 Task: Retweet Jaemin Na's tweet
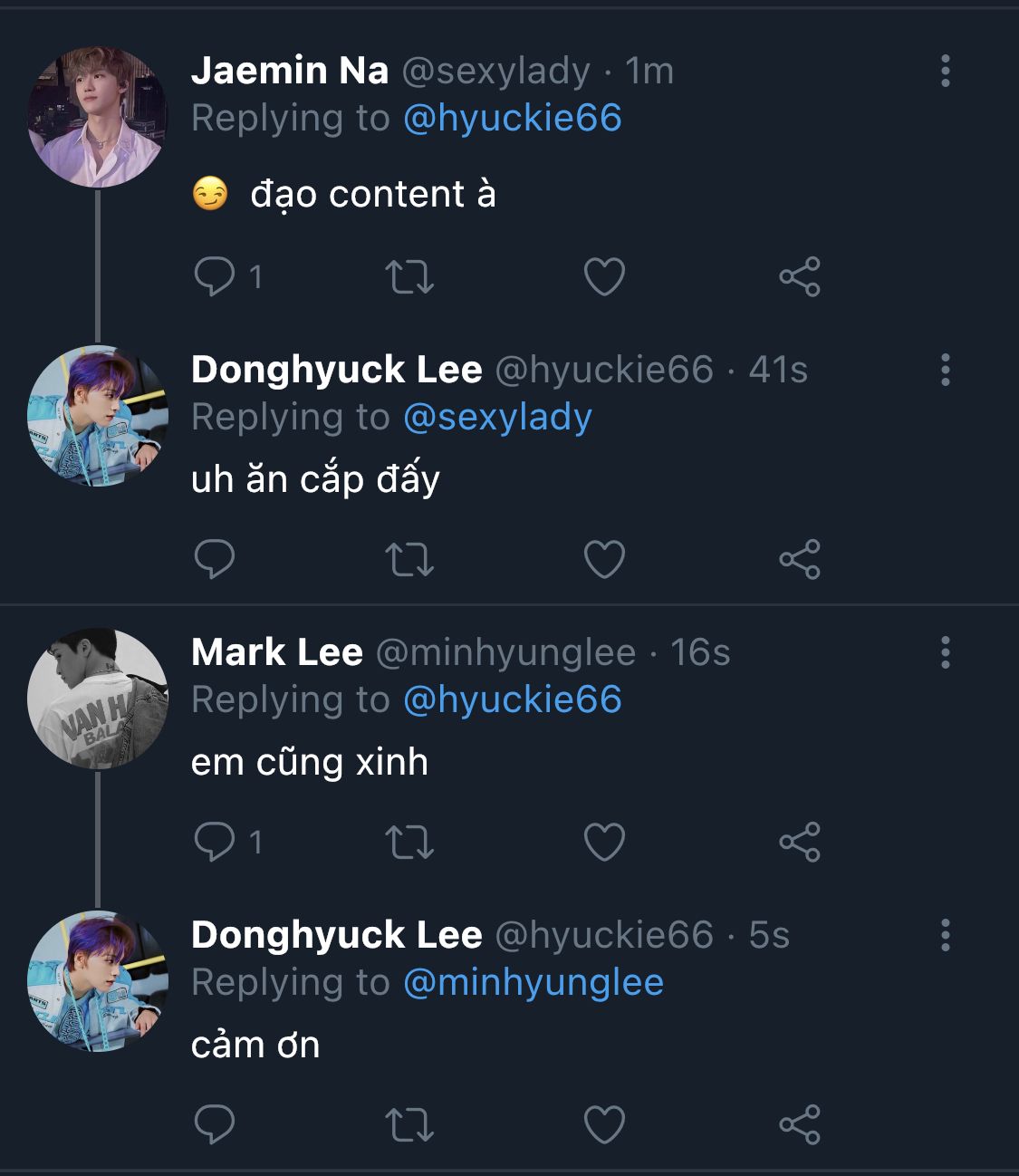pyautogui.click(x=409, y=277)
